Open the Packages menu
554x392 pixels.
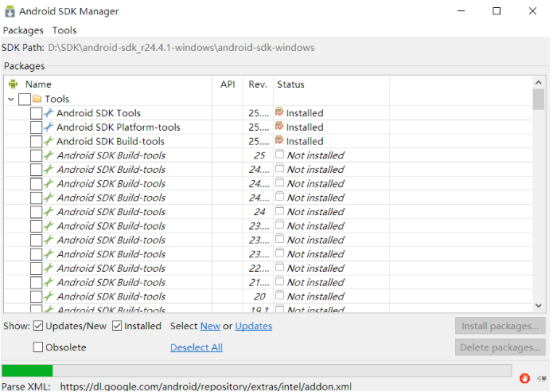[x=23, y=30]
